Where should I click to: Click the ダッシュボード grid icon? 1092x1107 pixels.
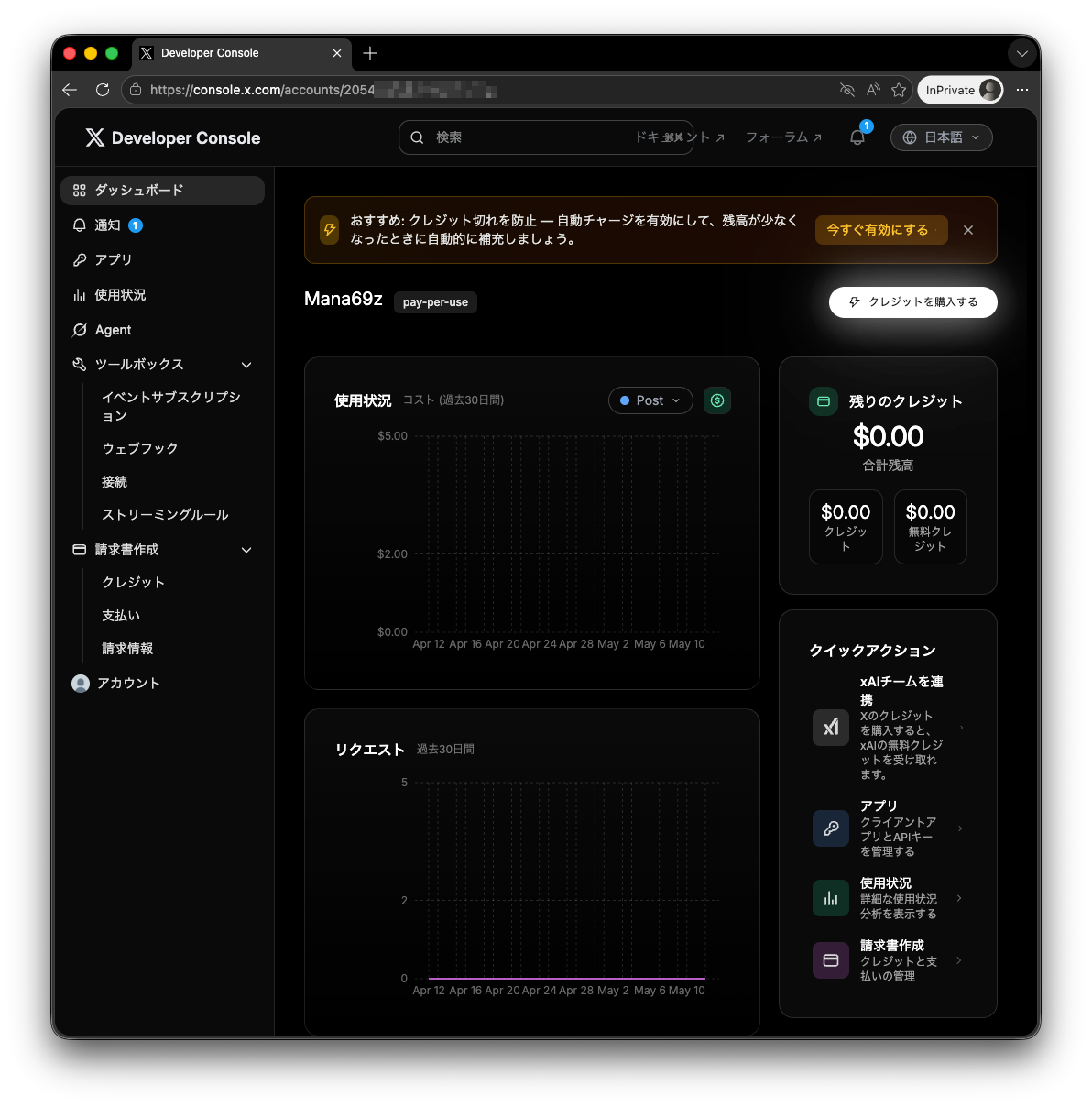[80, 191]
